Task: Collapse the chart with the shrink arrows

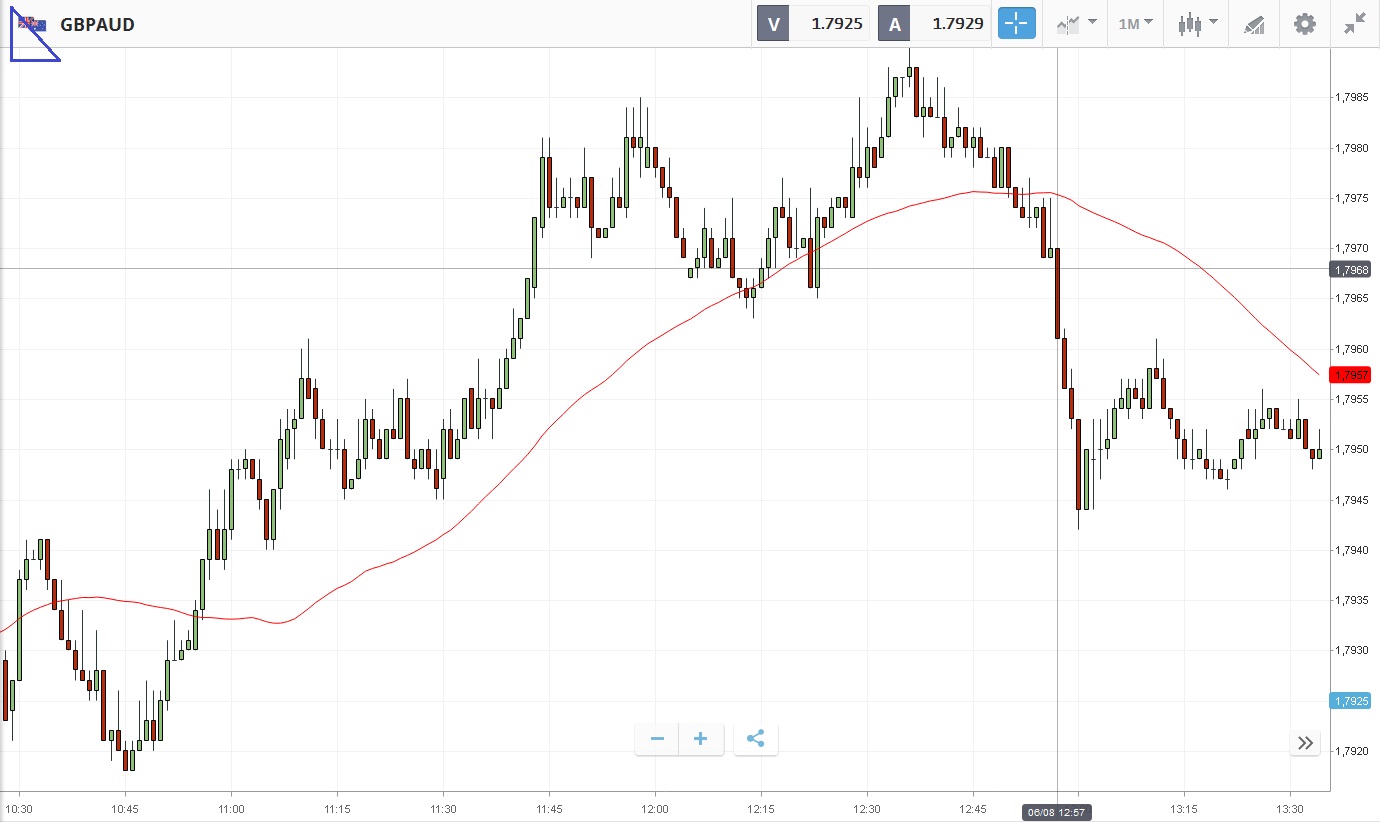Action: pos(1355,24)
